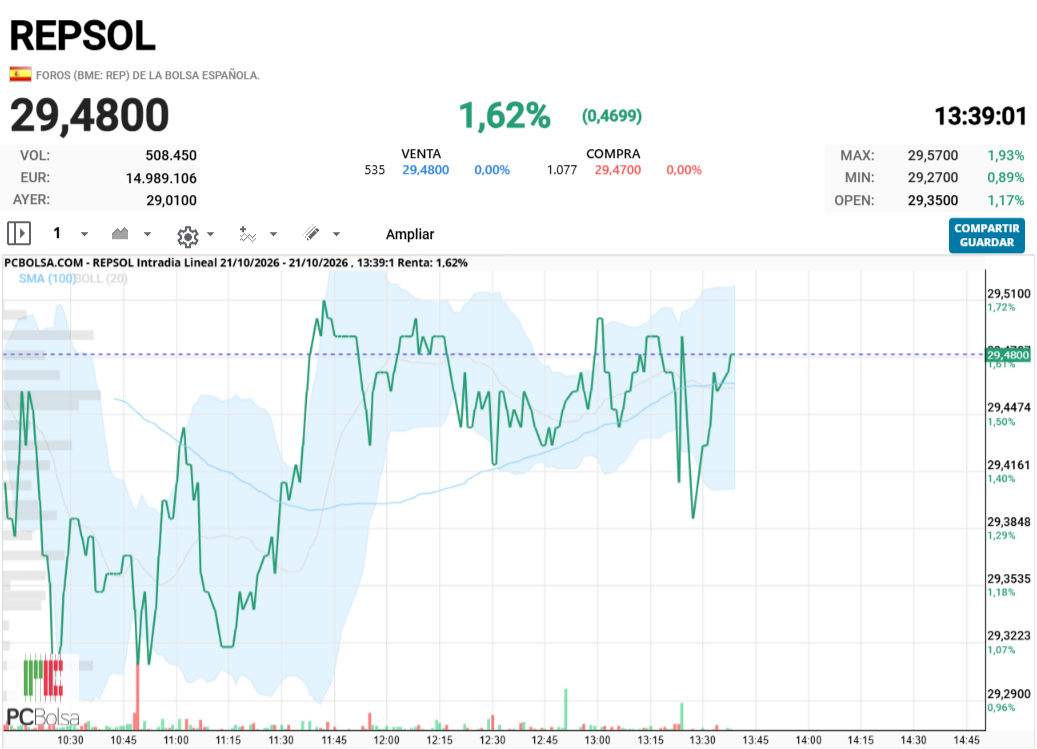Click the 13:39:01 time display
1037x749 pixels.
(980, 116)
